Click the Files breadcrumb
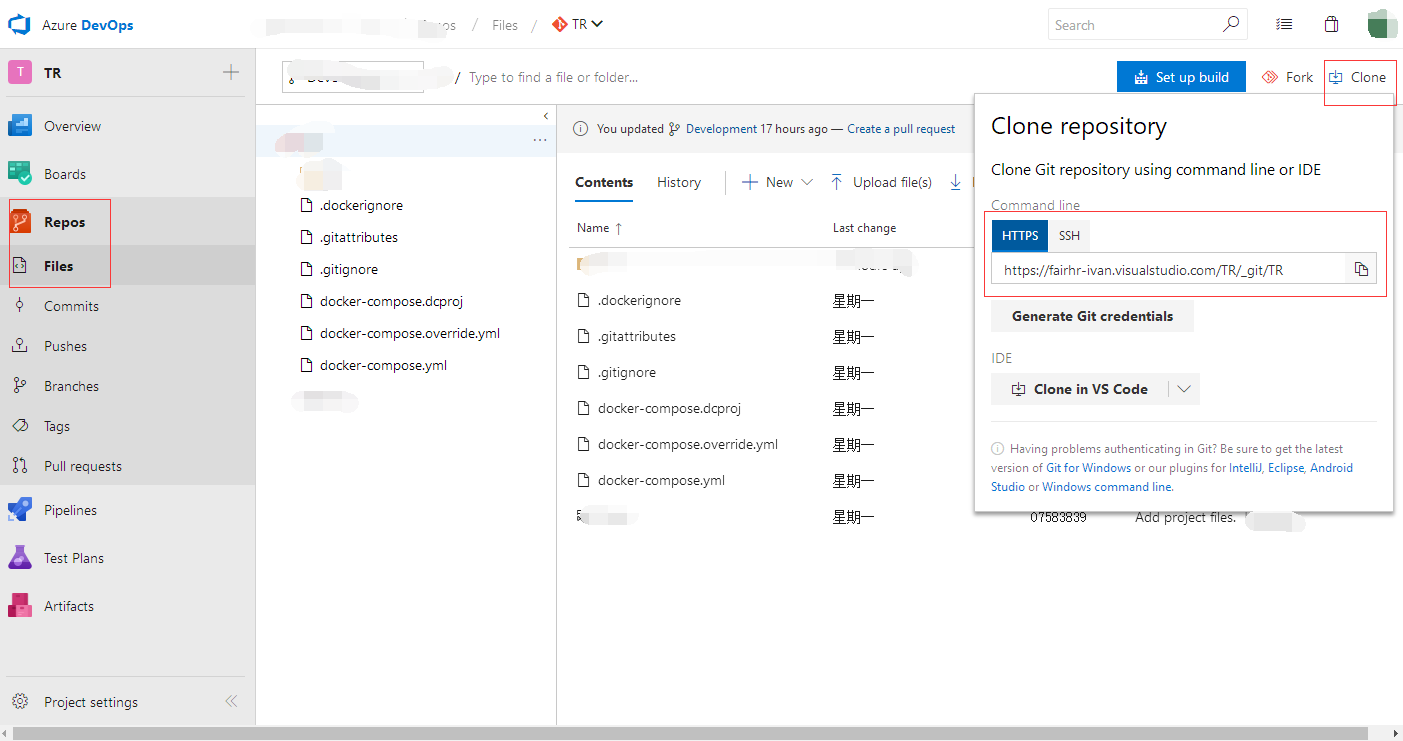 click(x=505, y=25)
